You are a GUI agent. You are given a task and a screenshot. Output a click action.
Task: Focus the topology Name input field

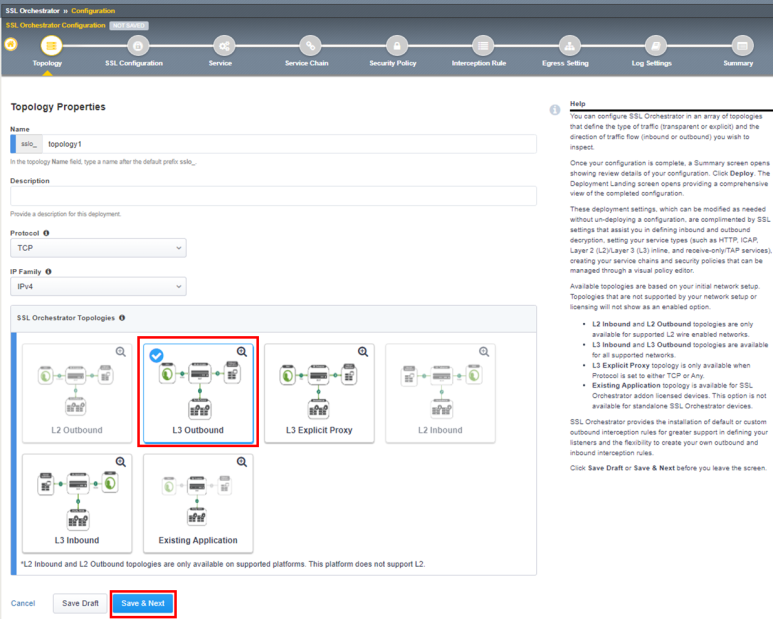(289, 144)
